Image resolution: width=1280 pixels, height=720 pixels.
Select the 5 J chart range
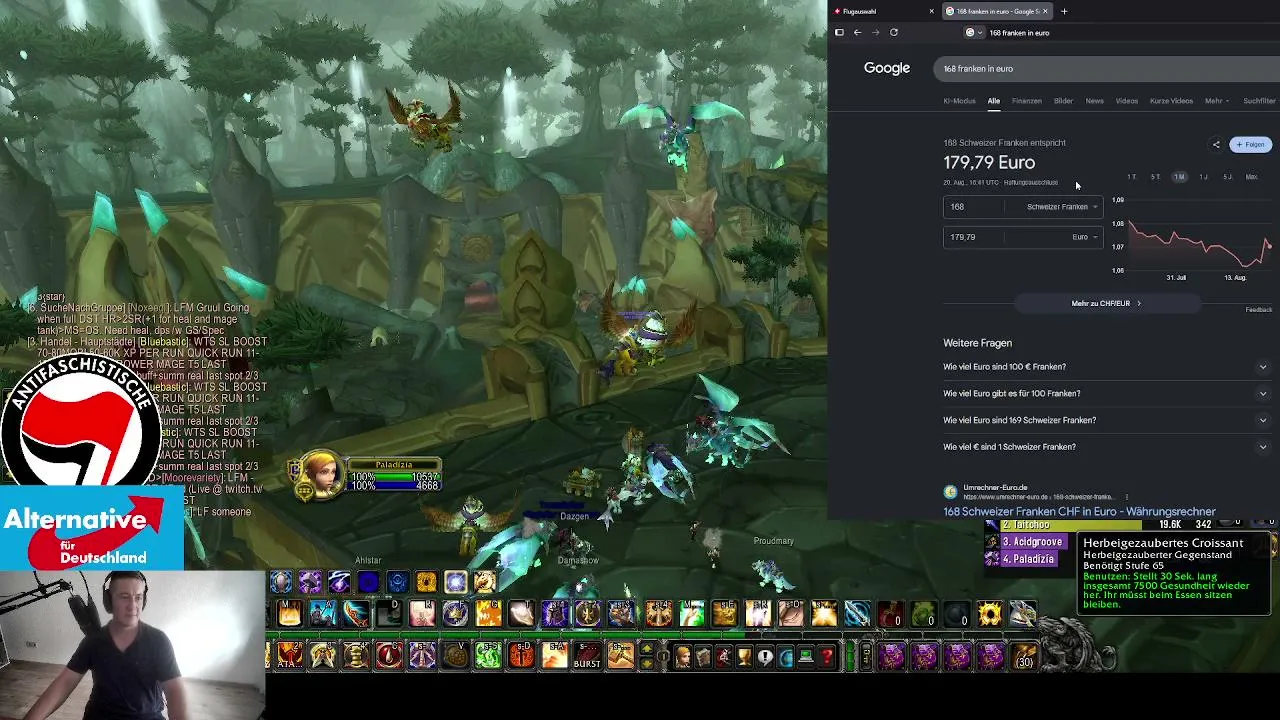1227,177
